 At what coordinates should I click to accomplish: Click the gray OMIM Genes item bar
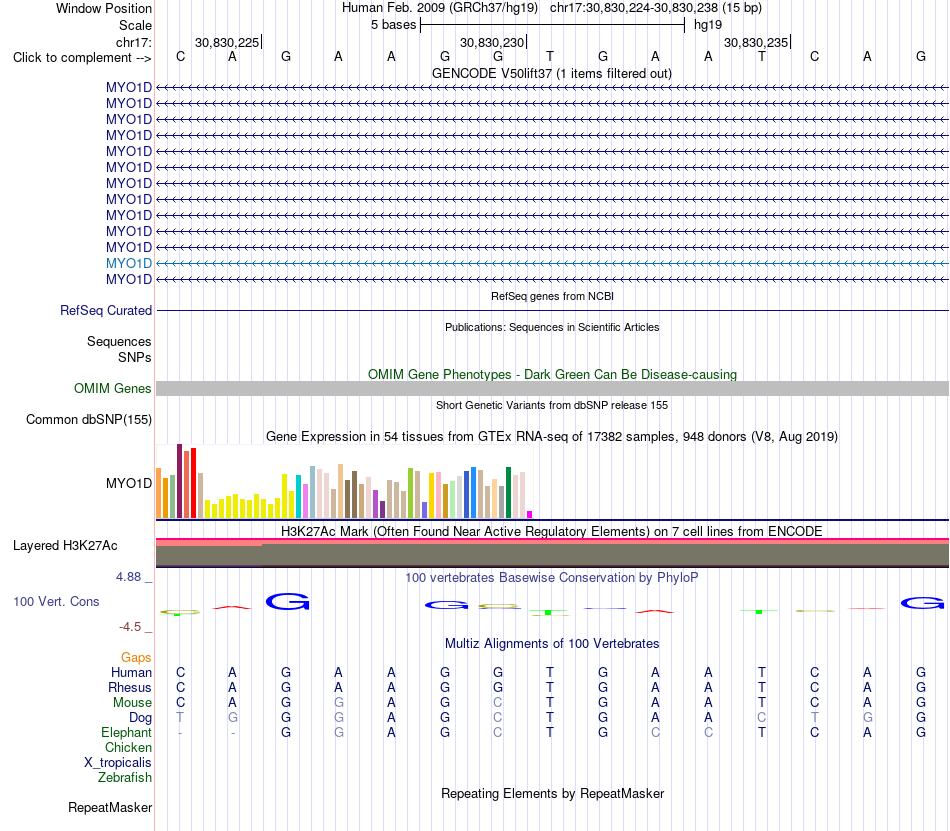tap(552, 389)
